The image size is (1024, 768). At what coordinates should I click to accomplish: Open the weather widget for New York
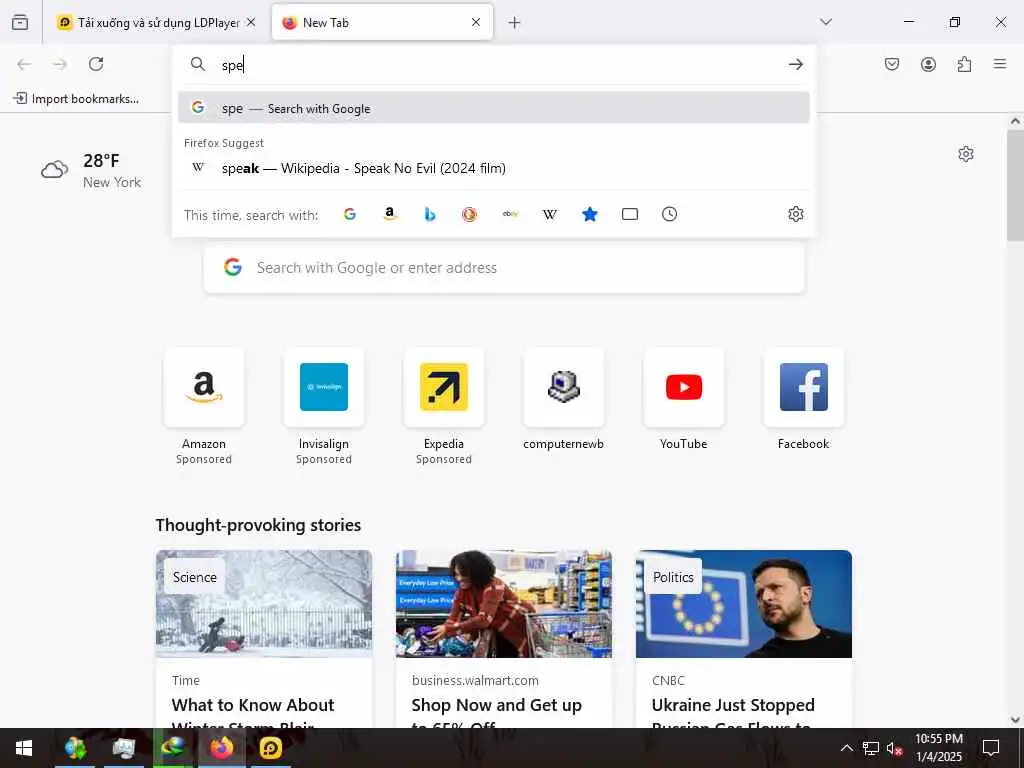[x=91, y=170]
